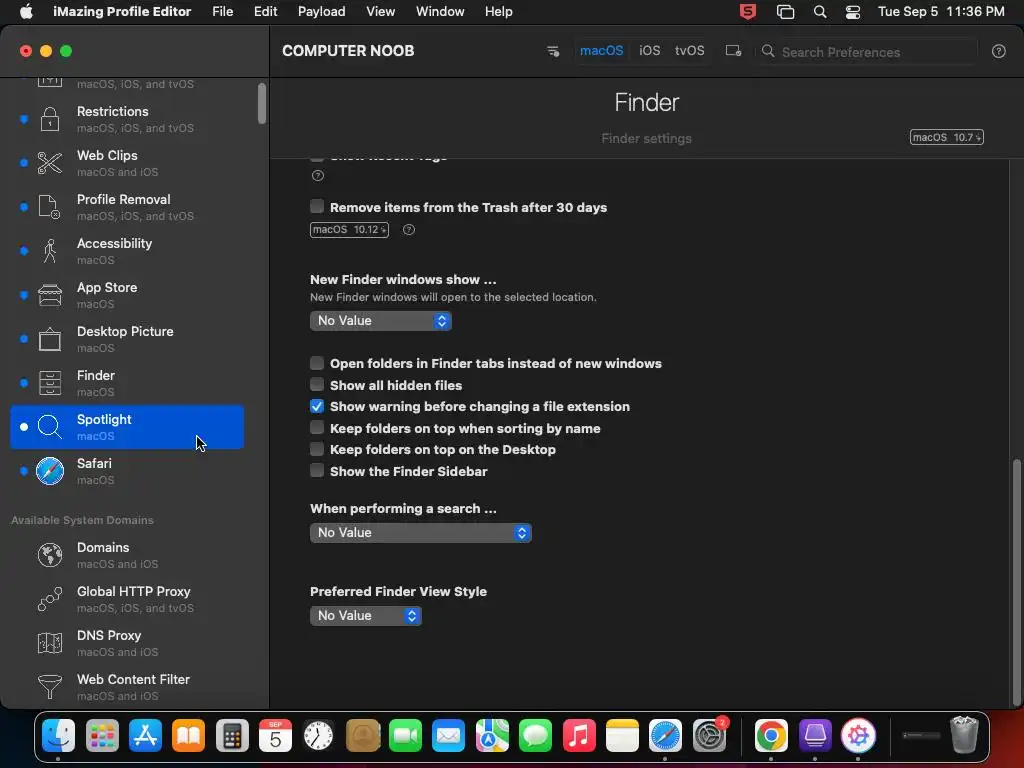Open iMazing Profile Editor Dock icon
Screen dimensions: 1024x768
pyautogui.click(x=858, y=736)
